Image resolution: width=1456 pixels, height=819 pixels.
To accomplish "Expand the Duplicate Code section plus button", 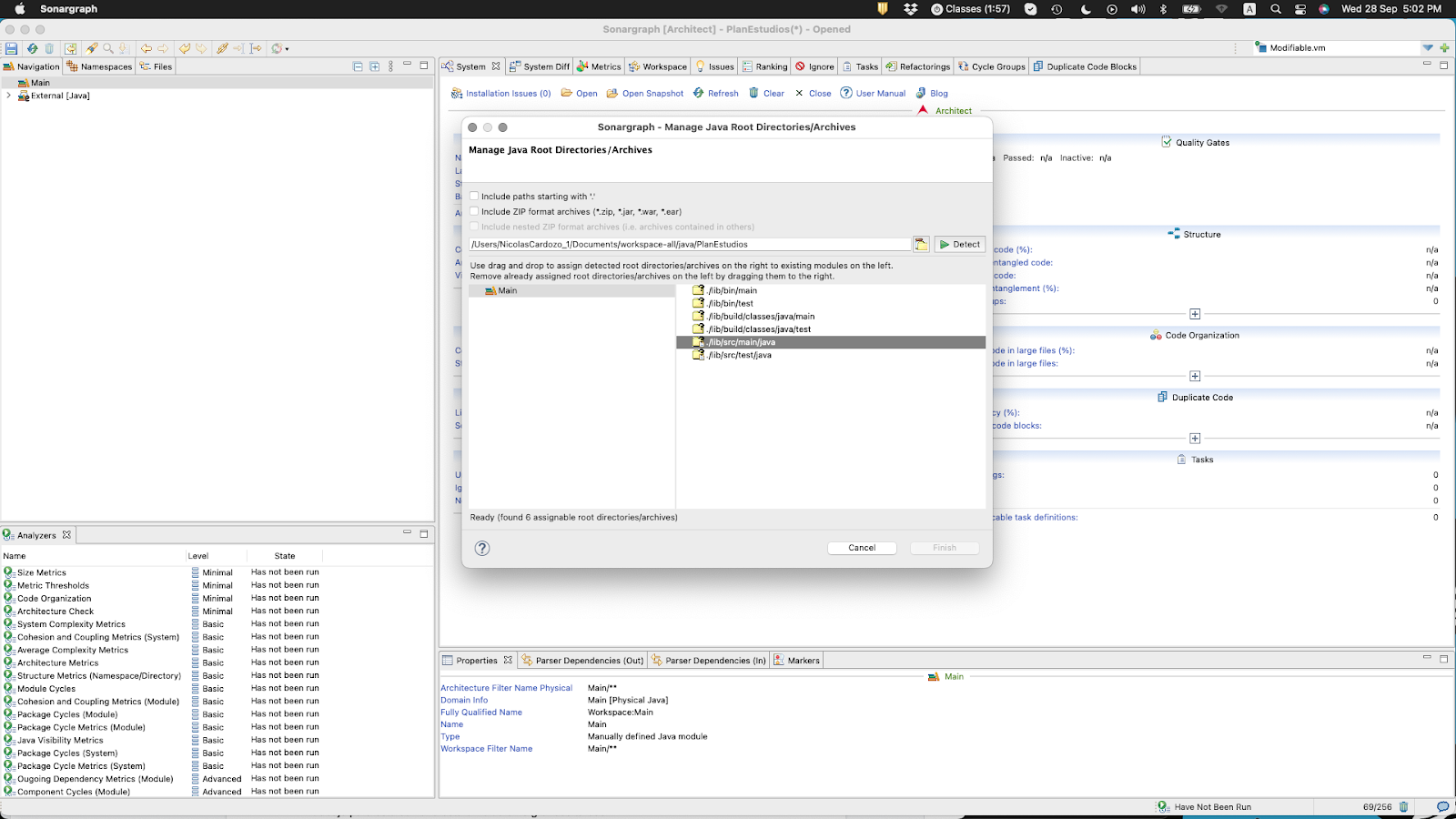I will pyautogui.click(x=1195, y=439).
